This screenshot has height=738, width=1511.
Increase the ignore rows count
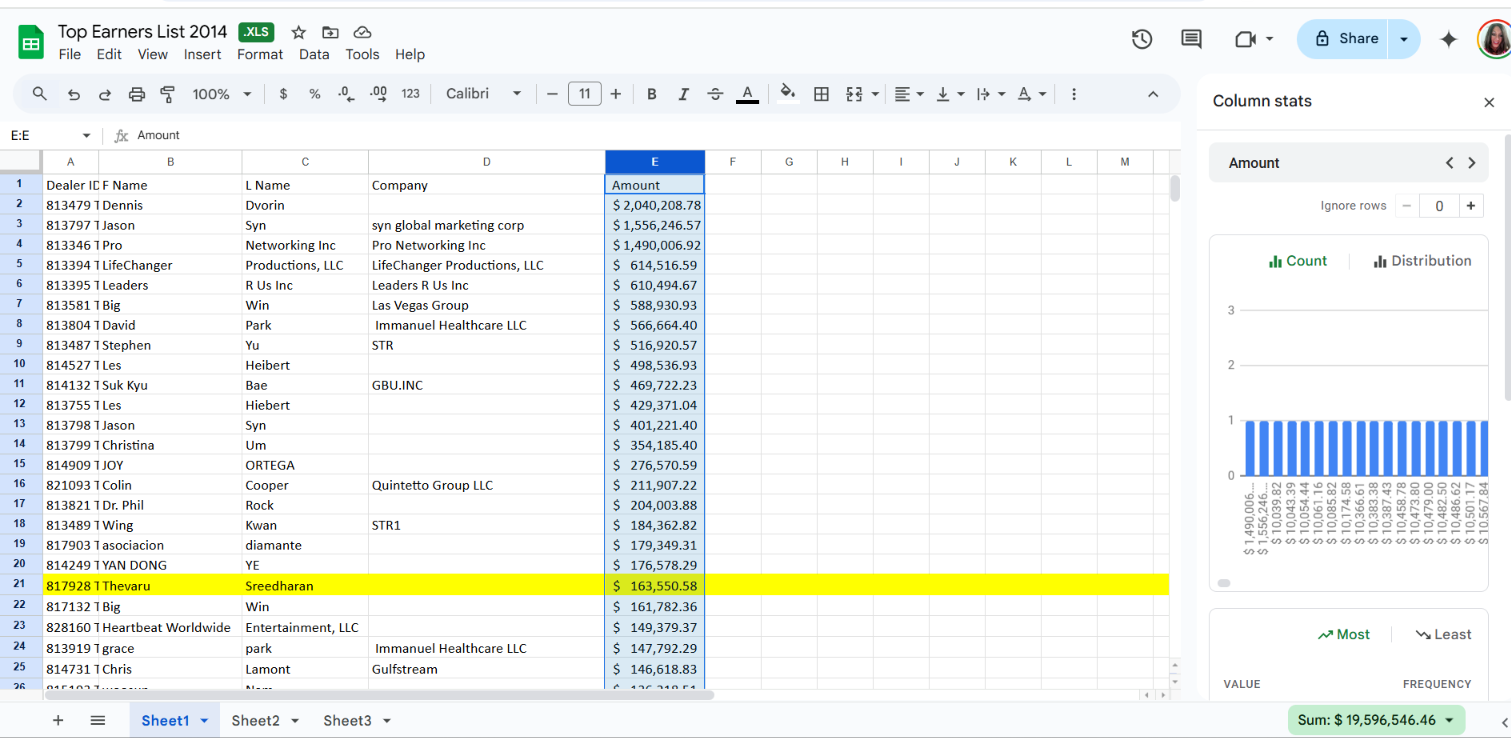click(x=1471, y=206)
